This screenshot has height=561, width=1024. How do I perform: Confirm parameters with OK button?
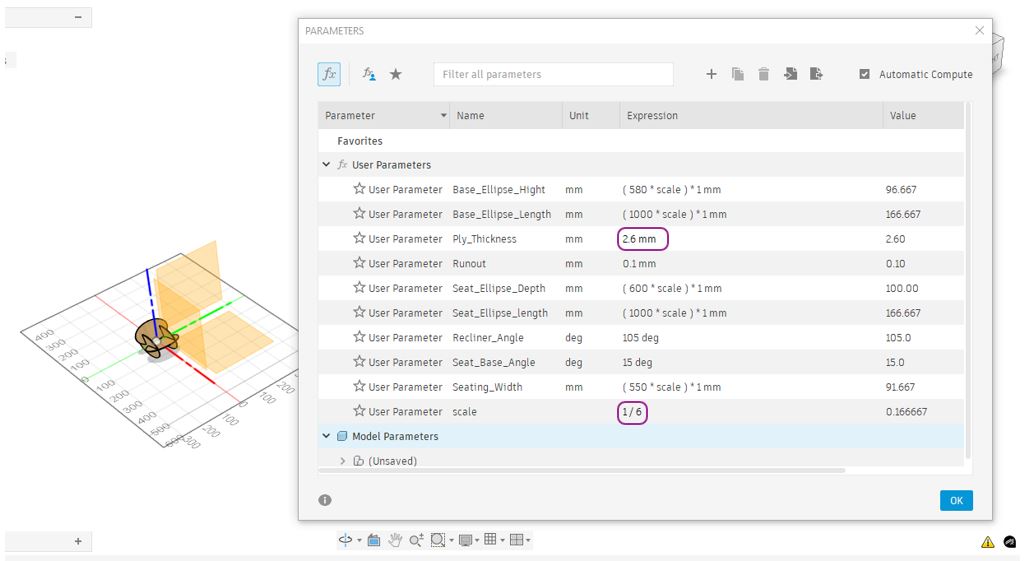point(956,500)
